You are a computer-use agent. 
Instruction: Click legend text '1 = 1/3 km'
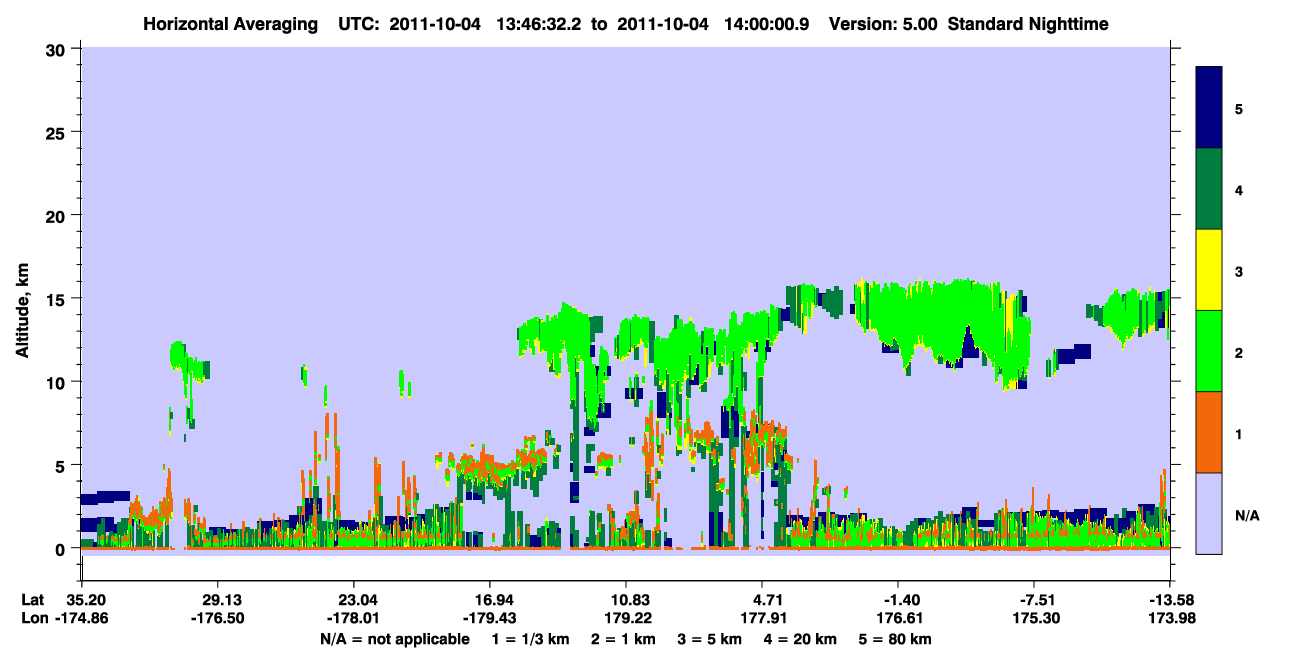click(x=530, y=639)
